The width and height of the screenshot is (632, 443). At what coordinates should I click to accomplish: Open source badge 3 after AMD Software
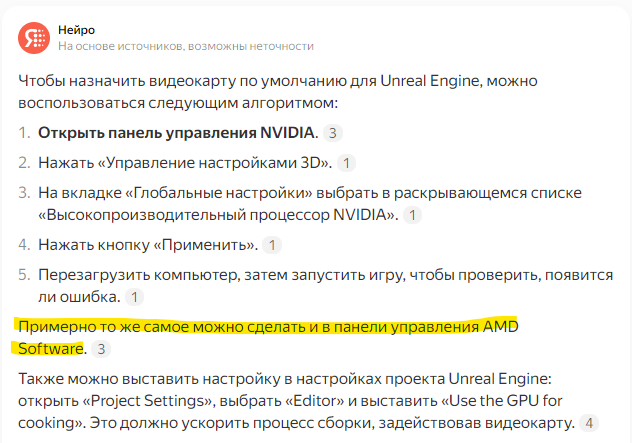point(101,349)
